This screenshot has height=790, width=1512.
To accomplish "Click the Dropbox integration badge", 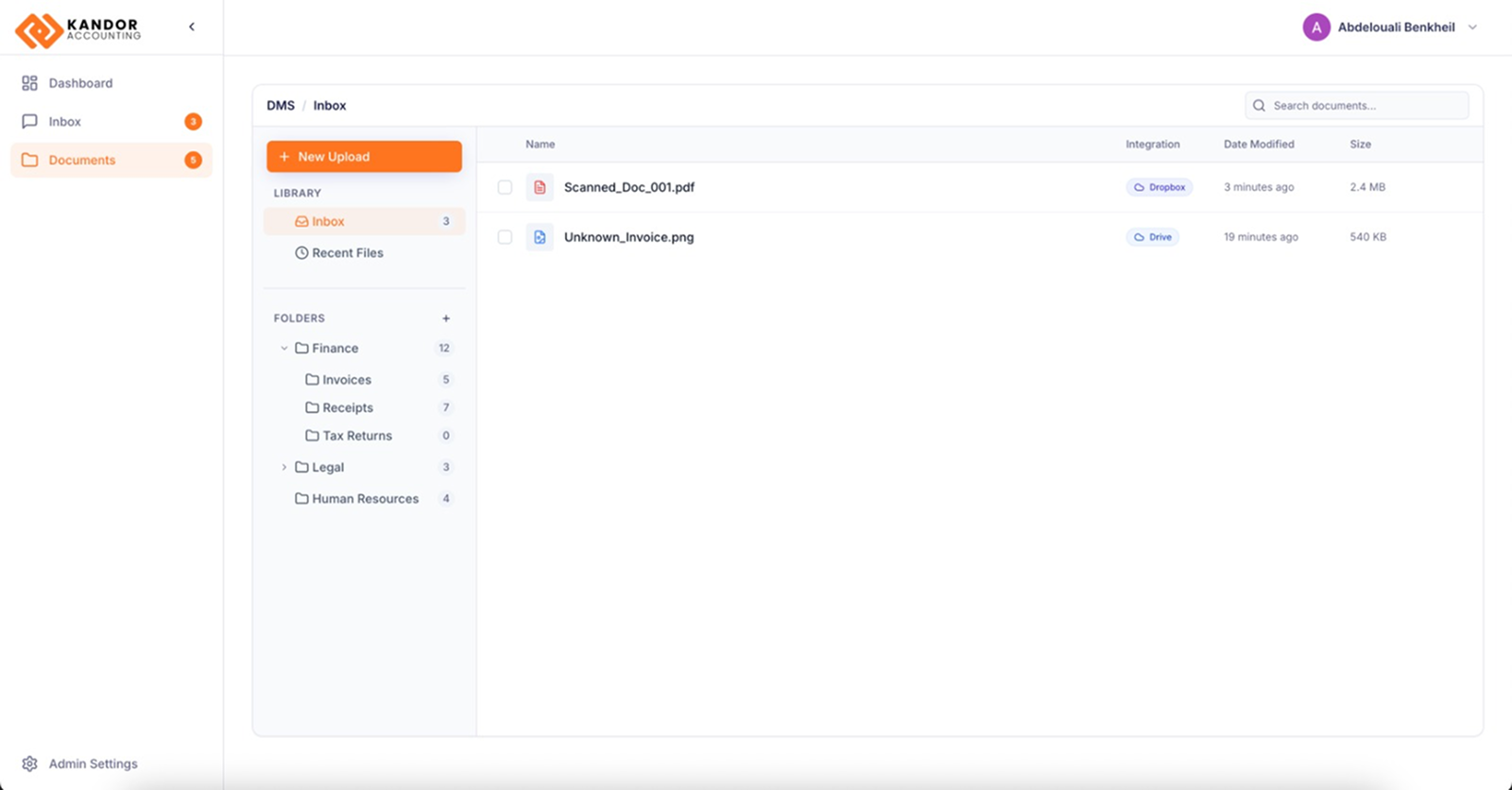I will pyautogui.click(x=1159, y=187).
